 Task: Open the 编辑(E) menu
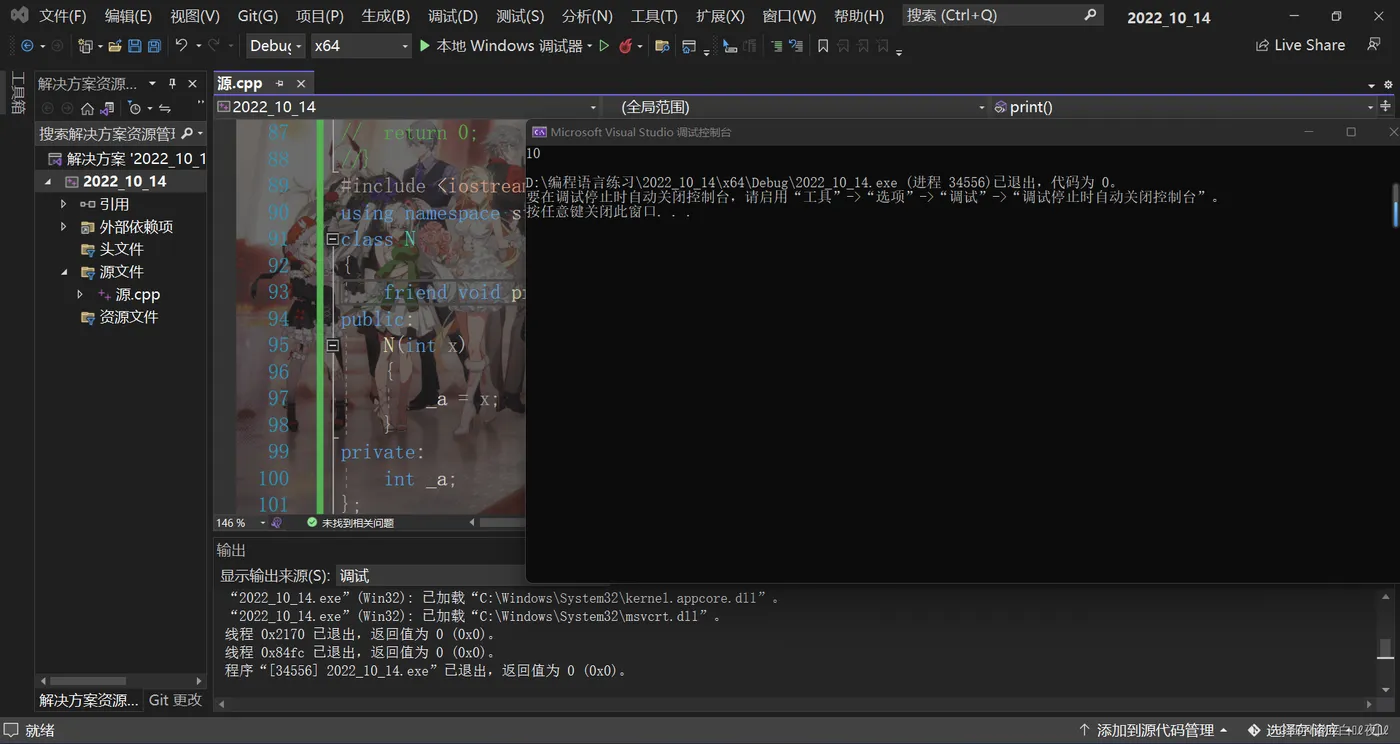pyautogui.click(x=128, y=16)
